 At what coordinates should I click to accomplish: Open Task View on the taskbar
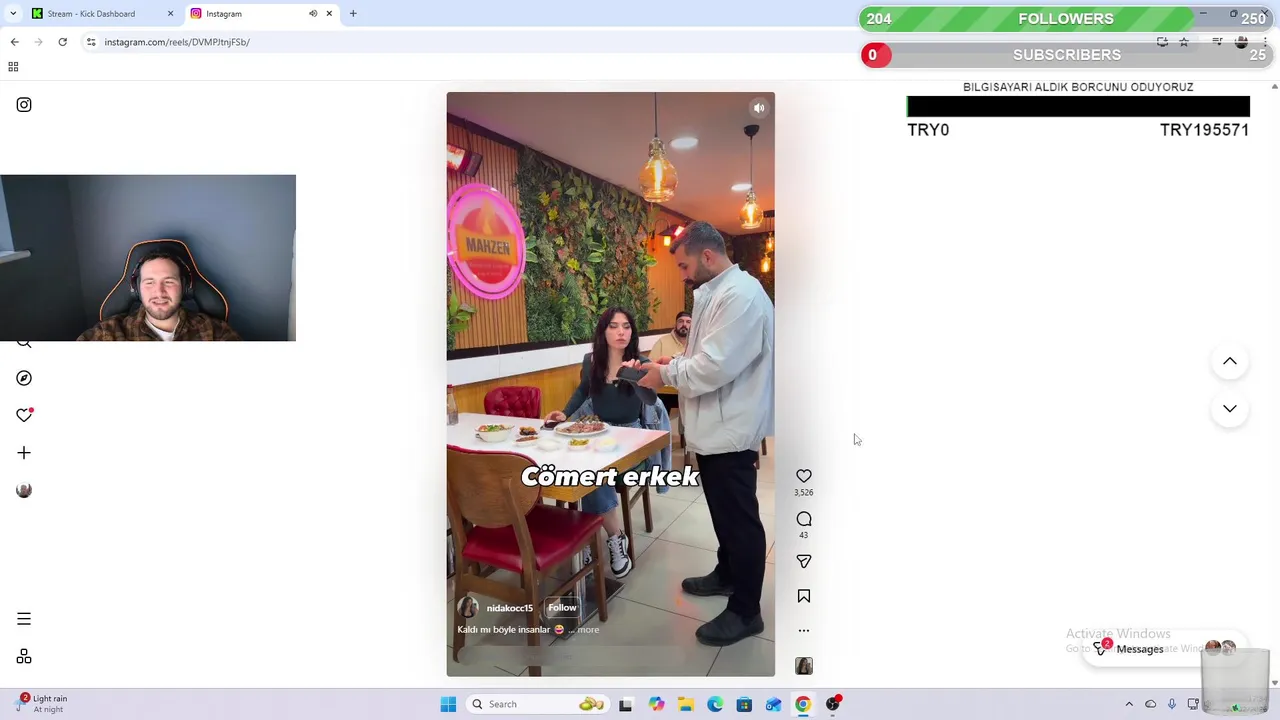coord(625,704)
